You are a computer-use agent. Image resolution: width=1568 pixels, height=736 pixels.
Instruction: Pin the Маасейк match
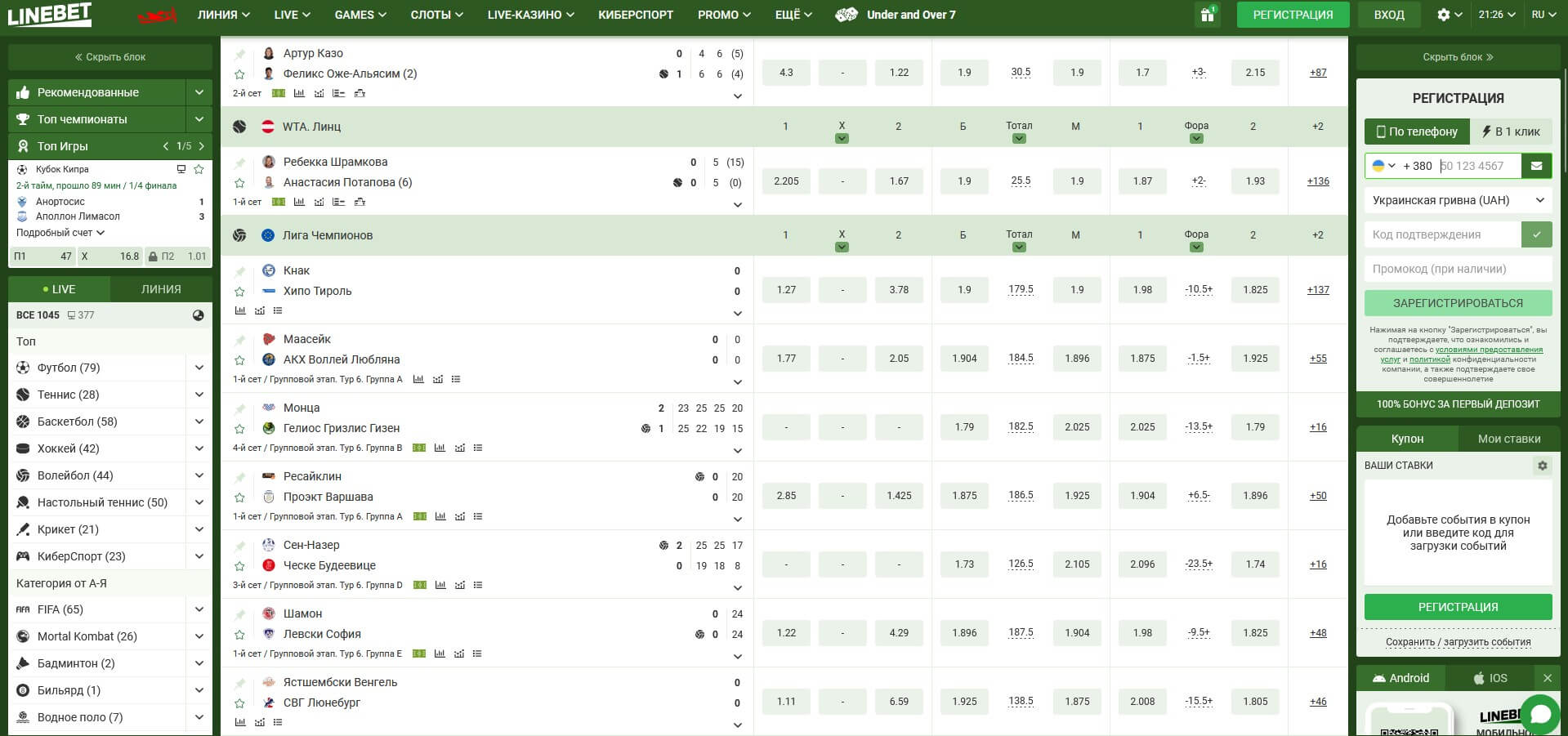[x=239, y=340]
